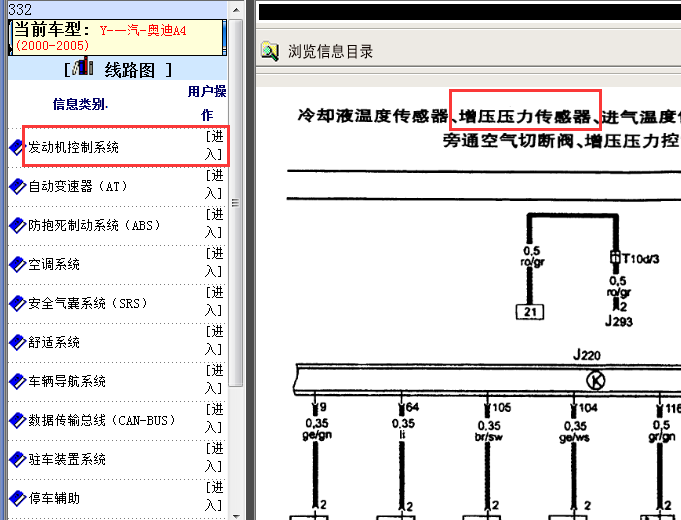The width and height of the screenshot is (681, 520).
Task: Click the left panel scroll-down arrow
Action: point(236,516)
